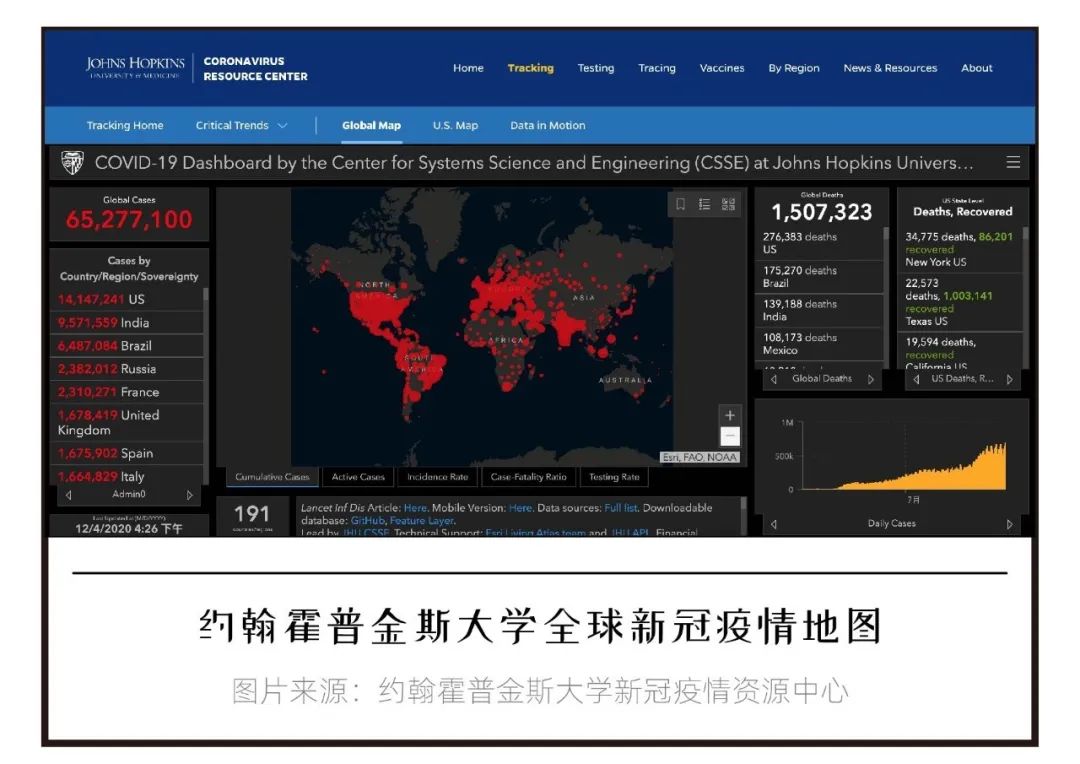Next arrow beside Admin0
Screen dimensions: 1080x764
(x=190, y=495)
